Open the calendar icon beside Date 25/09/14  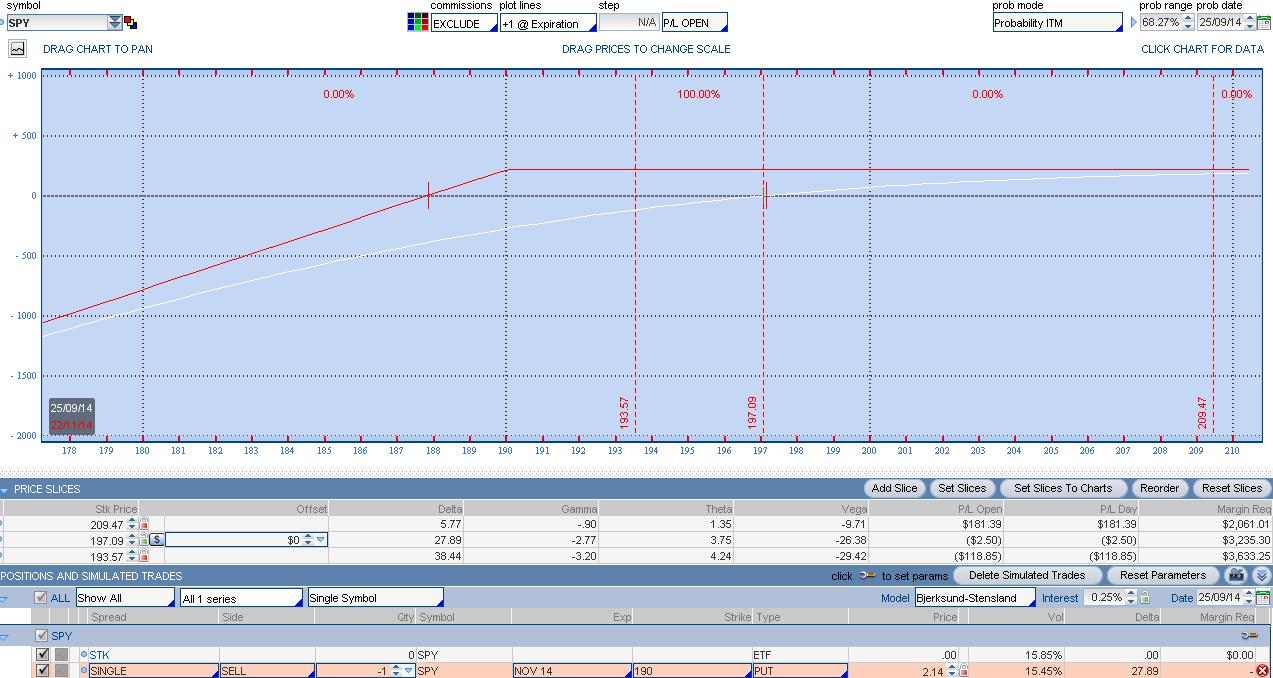coord(1265,597)
